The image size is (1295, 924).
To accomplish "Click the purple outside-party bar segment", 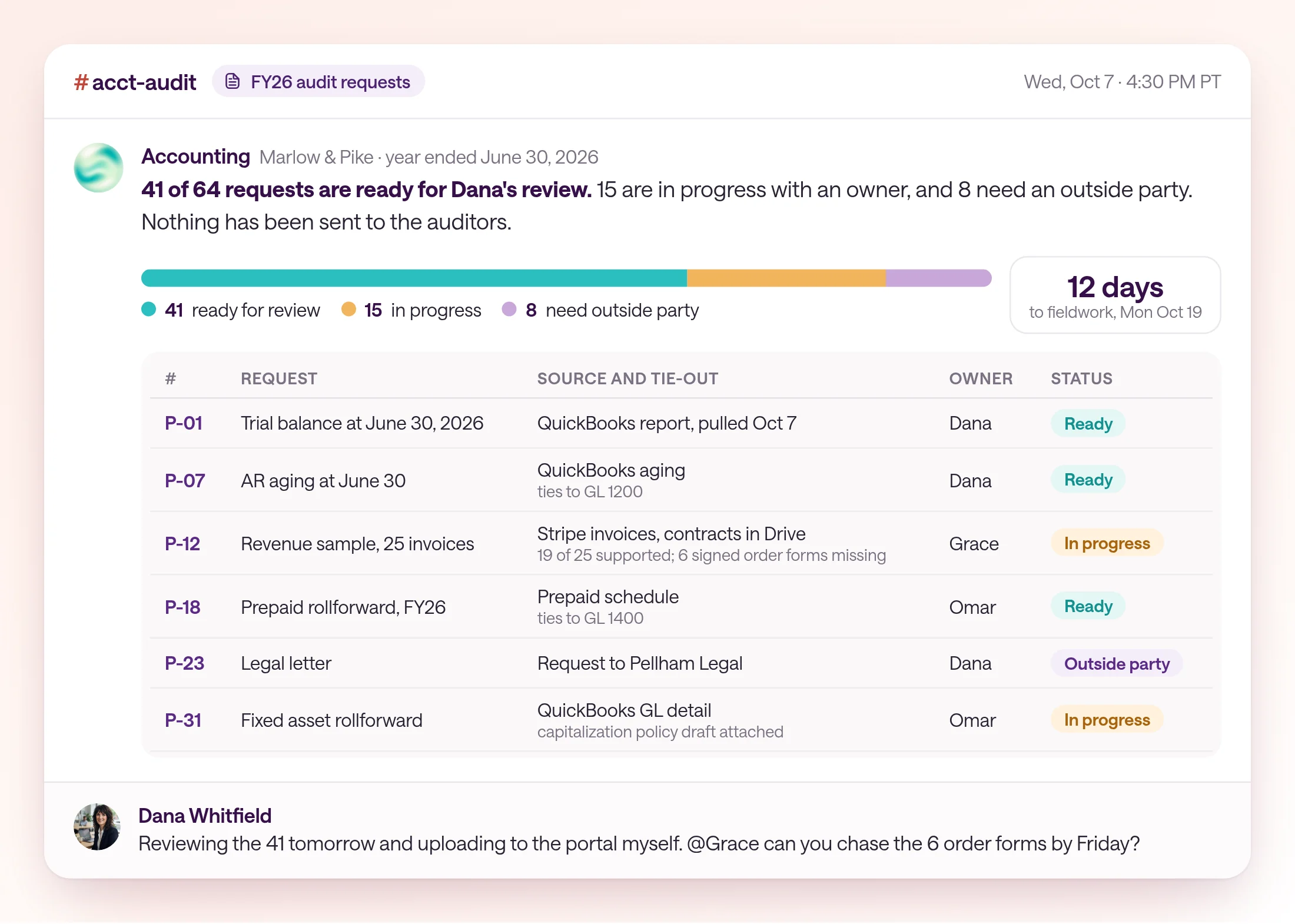I will [x=938, y=278].
